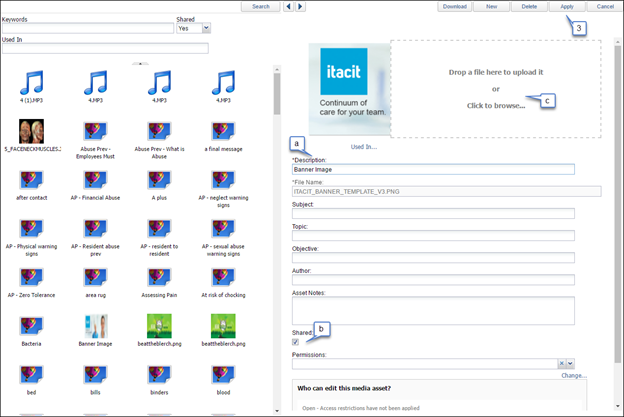The width and height of the screenshot is (624, 417).
Task: Expand the Permissions dropdown arrow
Action: click(x=570, y=363)
